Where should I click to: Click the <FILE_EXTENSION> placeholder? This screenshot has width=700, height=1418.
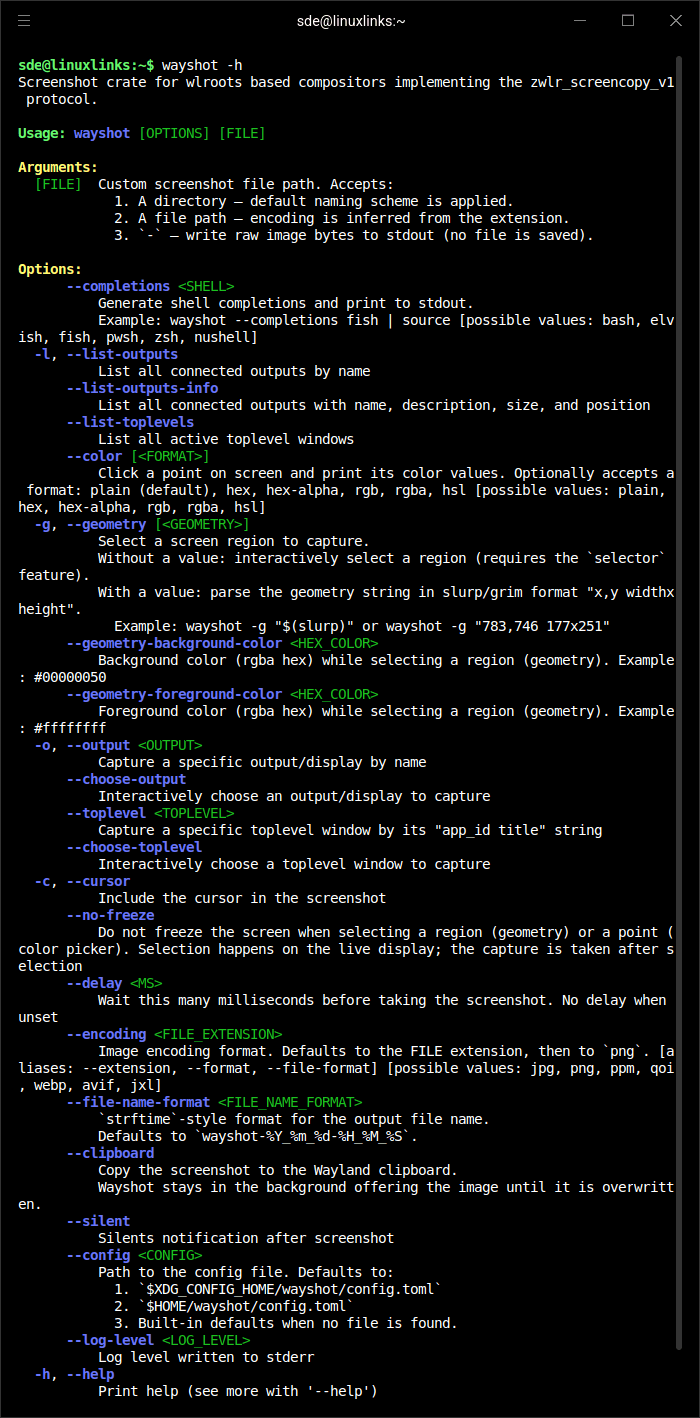(x=218, y=1034)
